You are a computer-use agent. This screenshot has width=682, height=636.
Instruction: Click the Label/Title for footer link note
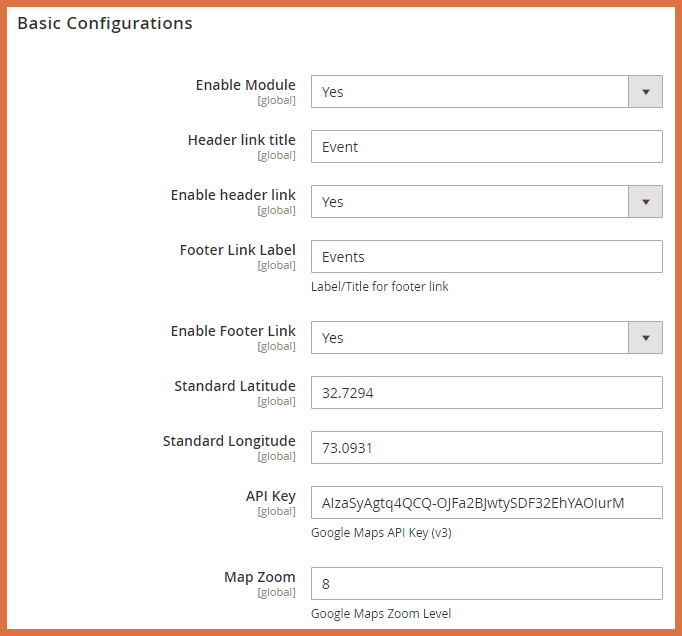click(380, 286)
